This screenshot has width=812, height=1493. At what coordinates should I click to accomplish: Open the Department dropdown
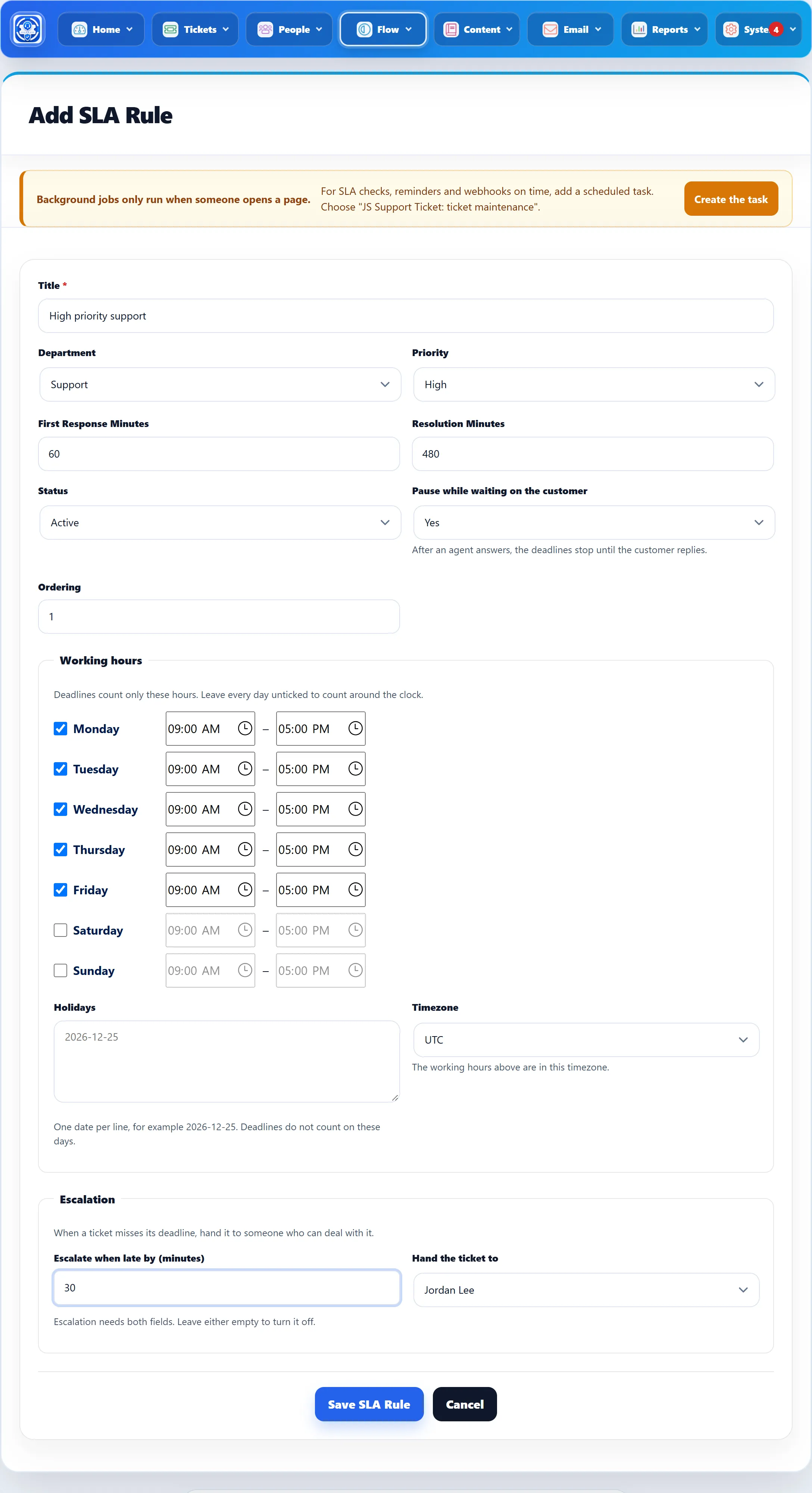[x=220, y=384]
